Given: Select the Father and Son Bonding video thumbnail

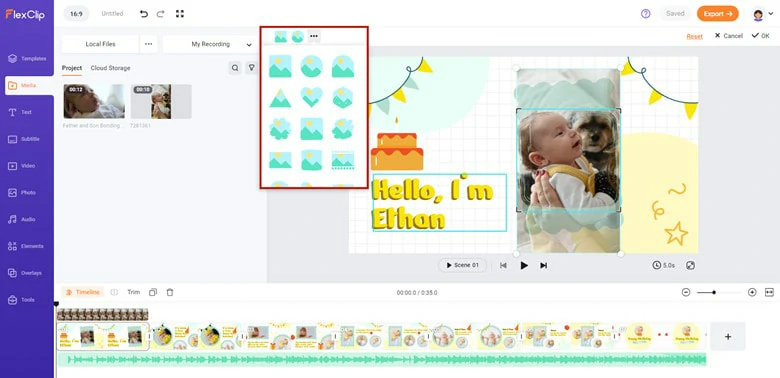Looking at the screenshot, I should pyautogui.click(x=94, y=101).
